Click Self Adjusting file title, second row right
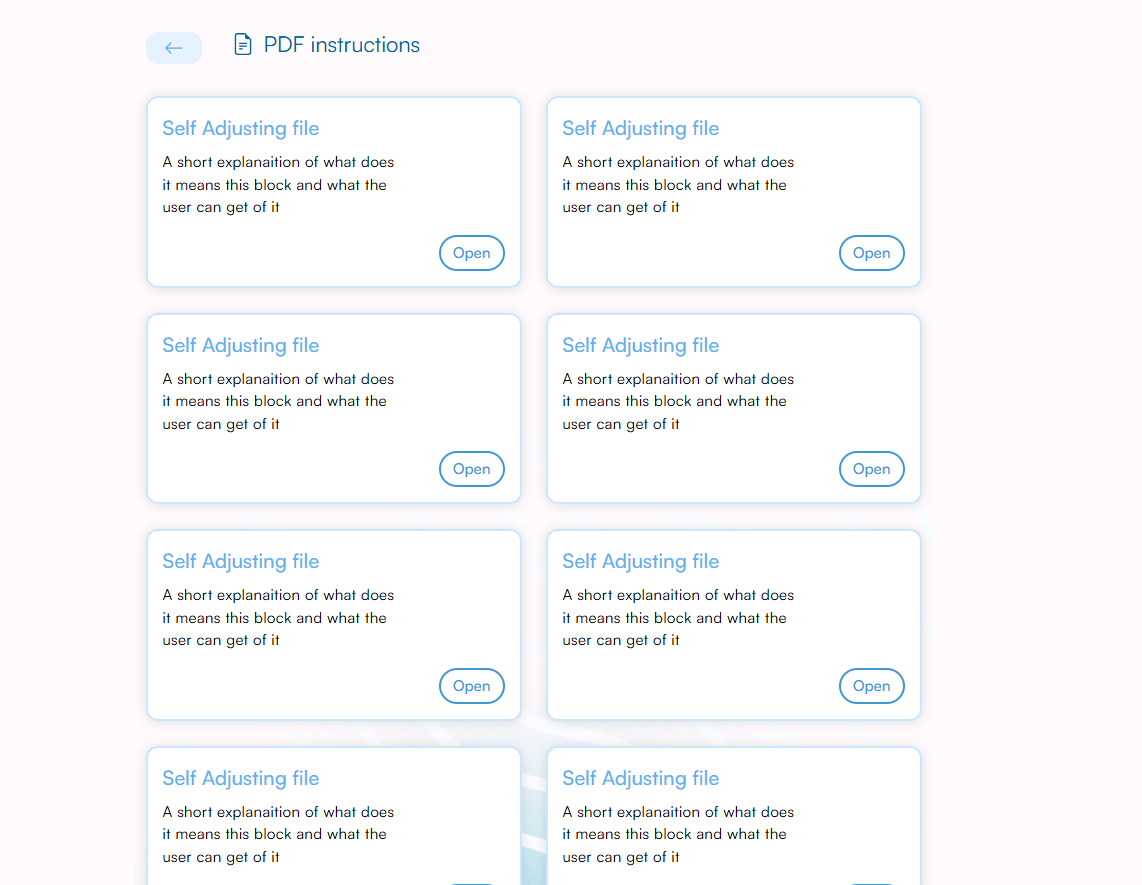The image size is (1142, 885). pyautogui.click(x=640, y=345)
